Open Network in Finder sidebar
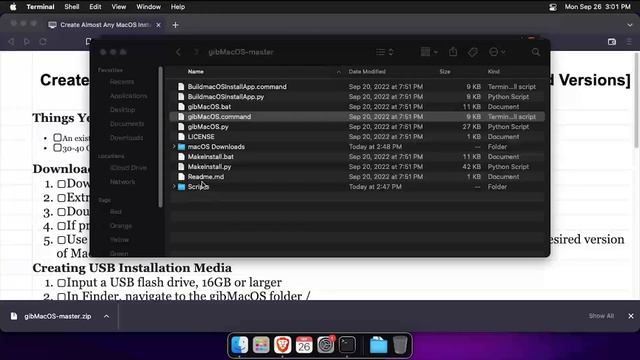 (122, 182)
